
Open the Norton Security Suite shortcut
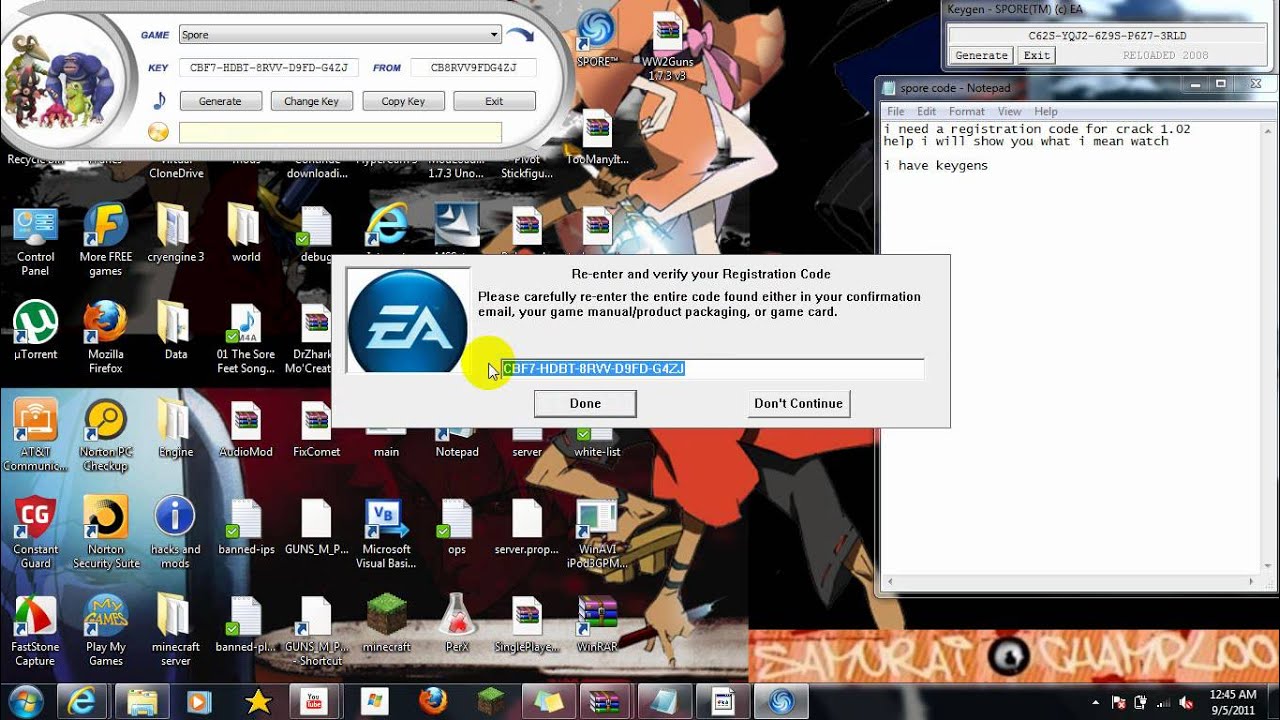(106, 534)
